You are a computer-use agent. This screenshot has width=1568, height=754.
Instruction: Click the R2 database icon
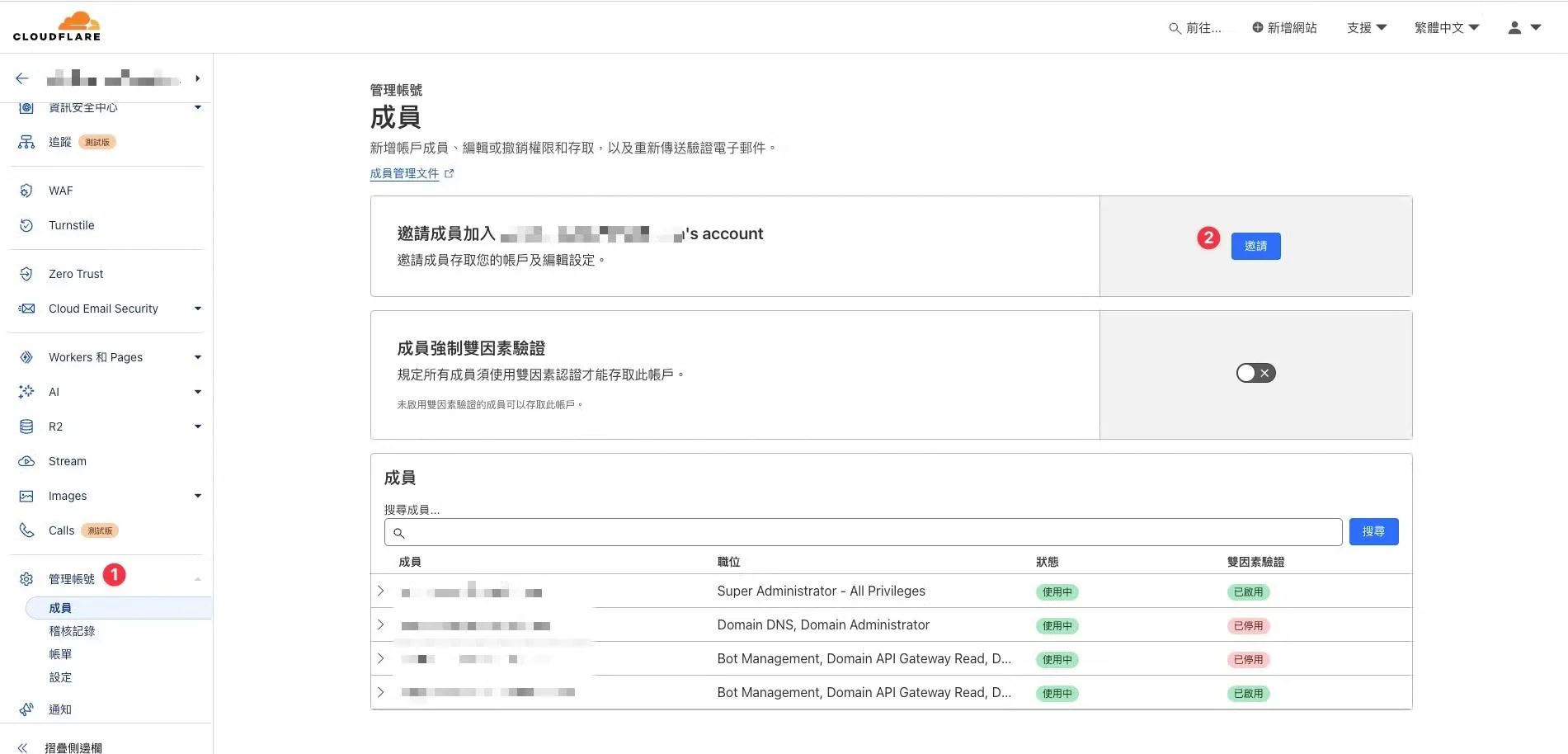point(26,426)
